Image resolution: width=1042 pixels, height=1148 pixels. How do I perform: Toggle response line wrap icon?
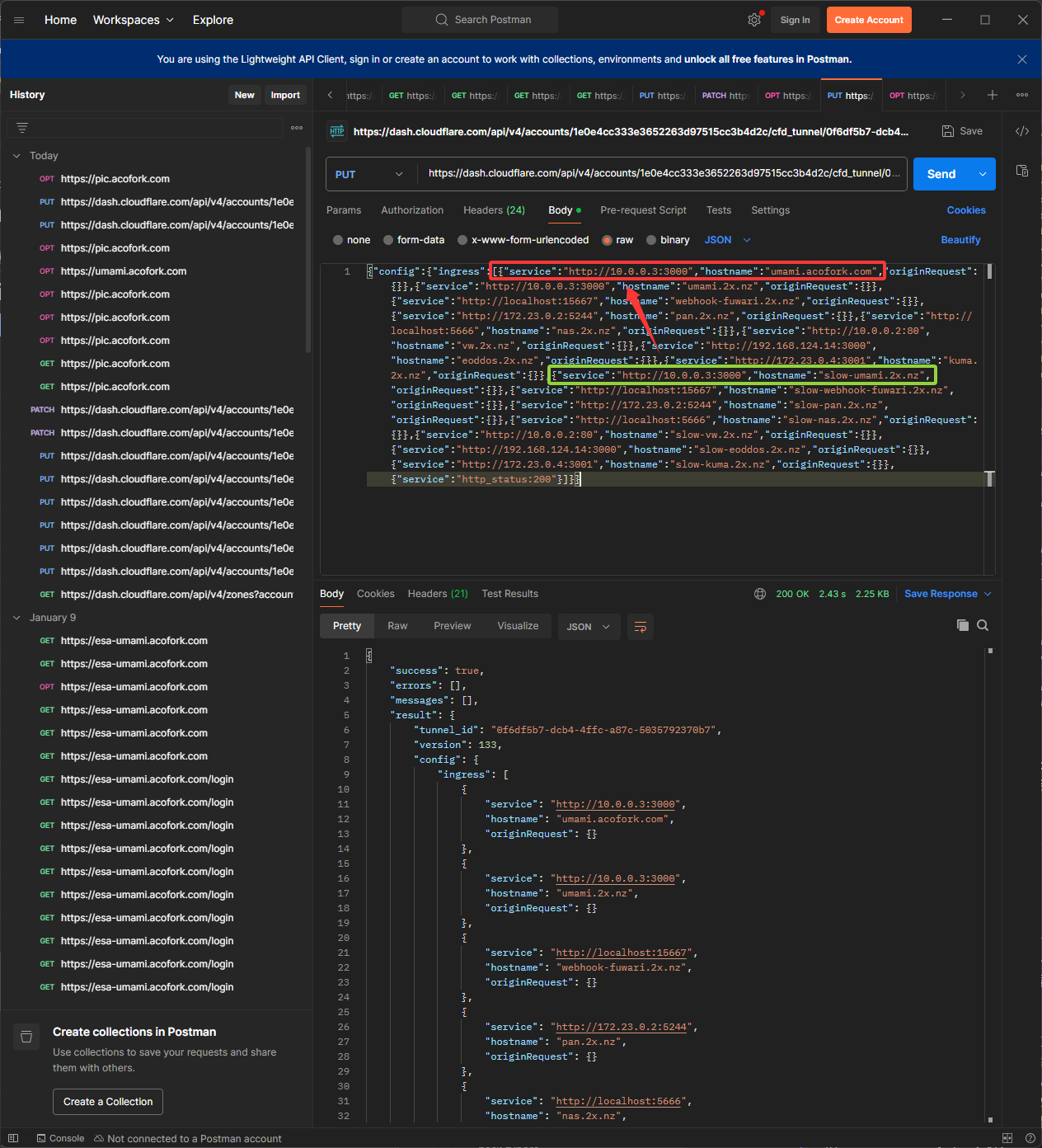point(641,627)
